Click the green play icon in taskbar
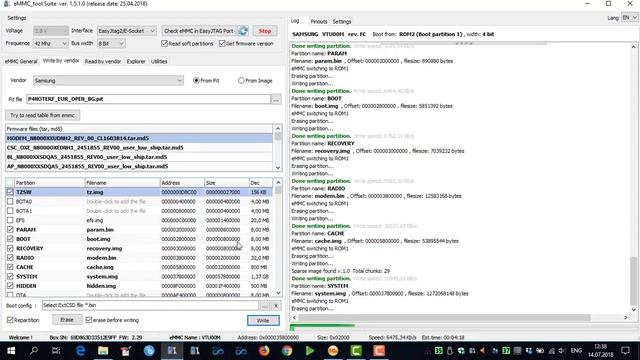Image resolution: width=640 pixels, height=360 pixels. tap(310, 351)
